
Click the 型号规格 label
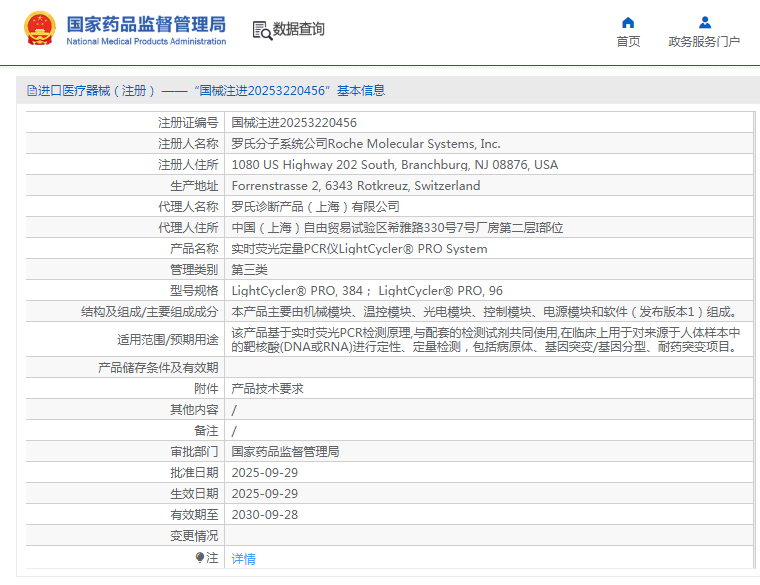(x=194, y=291)
